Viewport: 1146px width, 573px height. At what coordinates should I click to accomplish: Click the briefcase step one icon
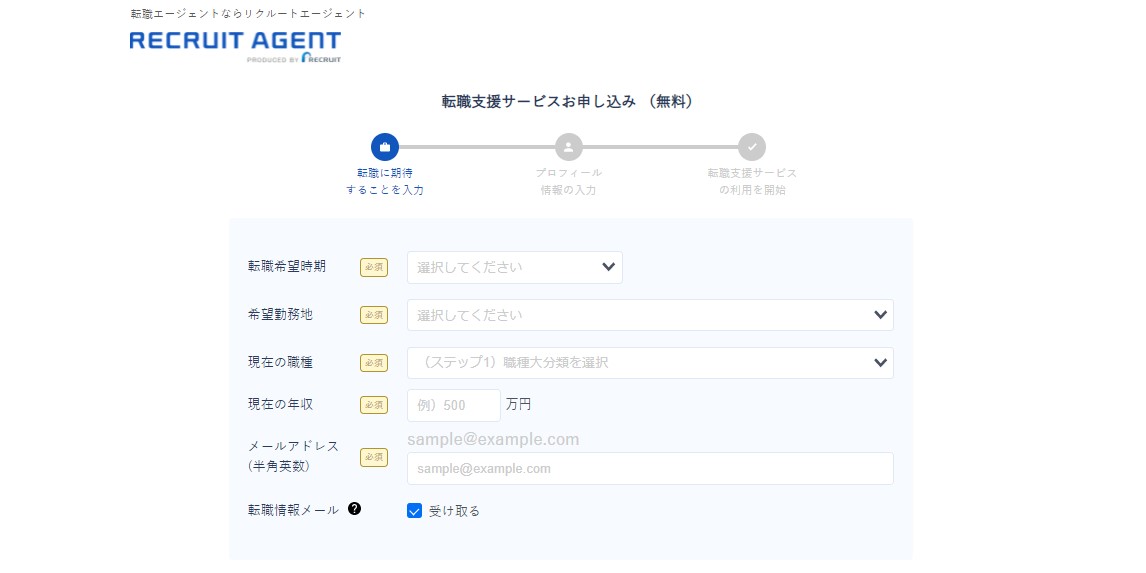pos(385,147)
